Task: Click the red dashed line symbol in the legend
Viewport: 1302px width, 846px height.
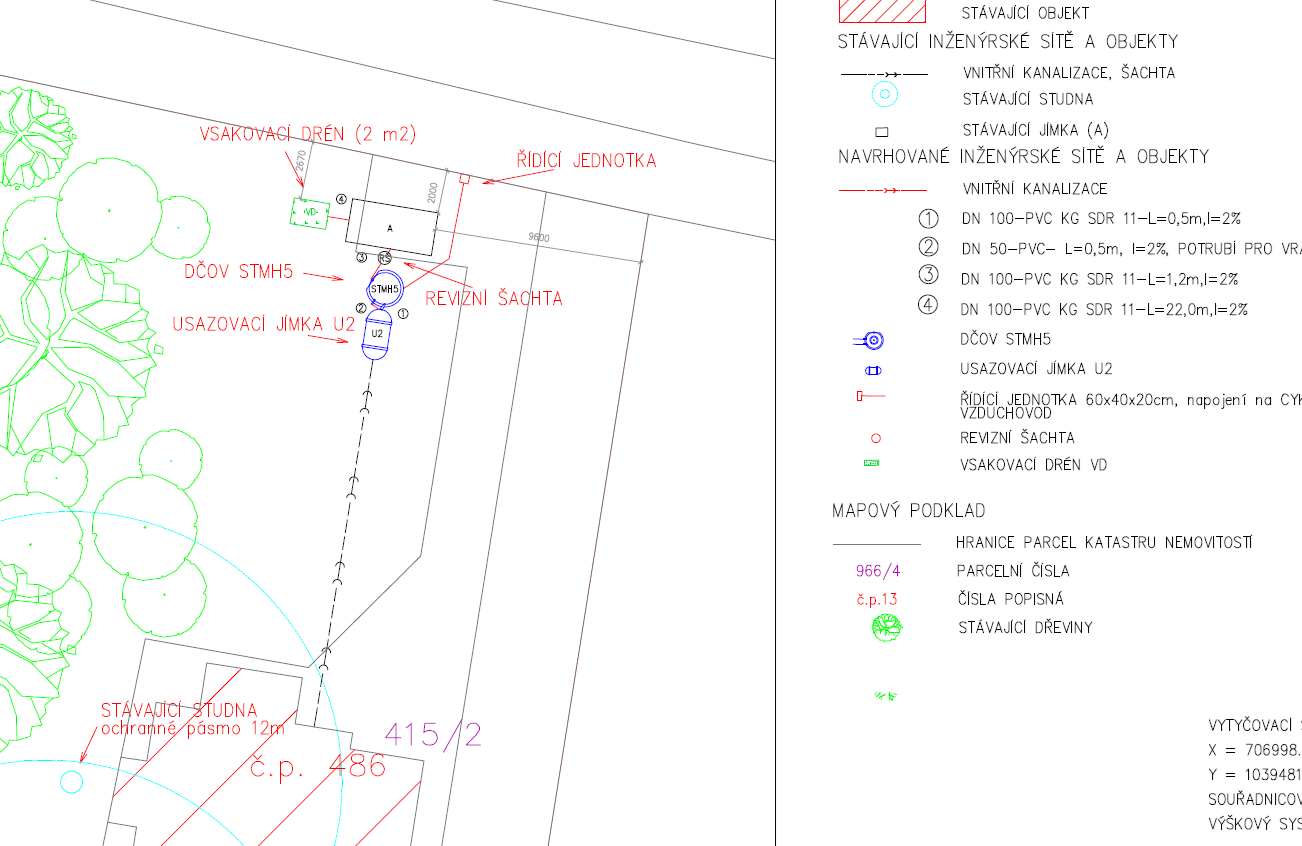Action: pos(883,189)
